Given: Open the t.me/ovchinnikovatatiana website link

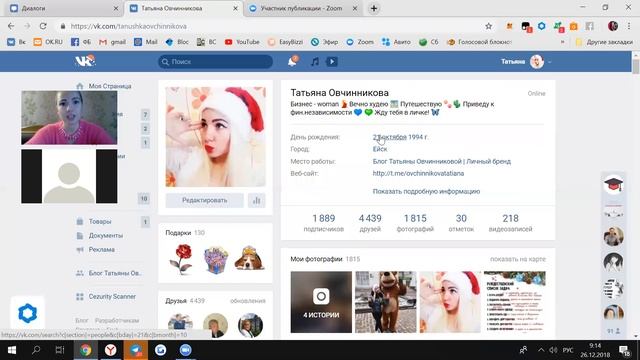Looking at the screenshot, I should (418, 173).
